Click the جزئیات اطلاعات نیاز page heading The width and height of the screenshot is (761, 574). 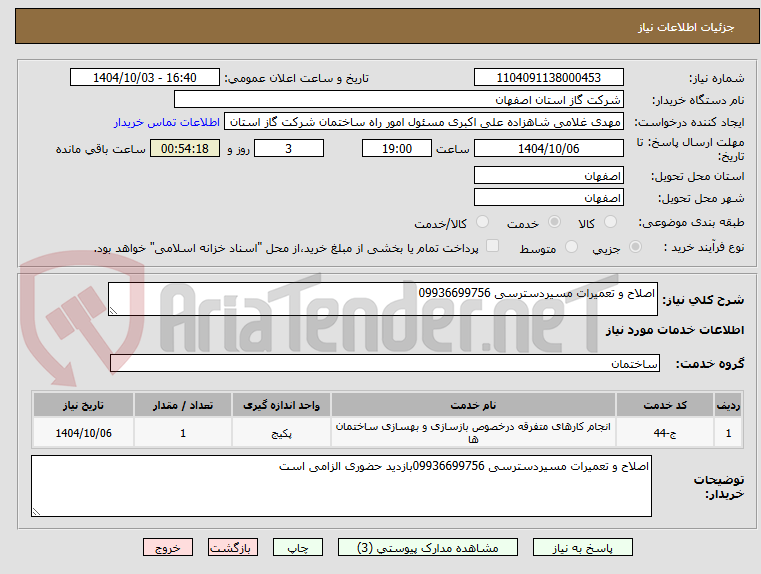click(686, 27)
